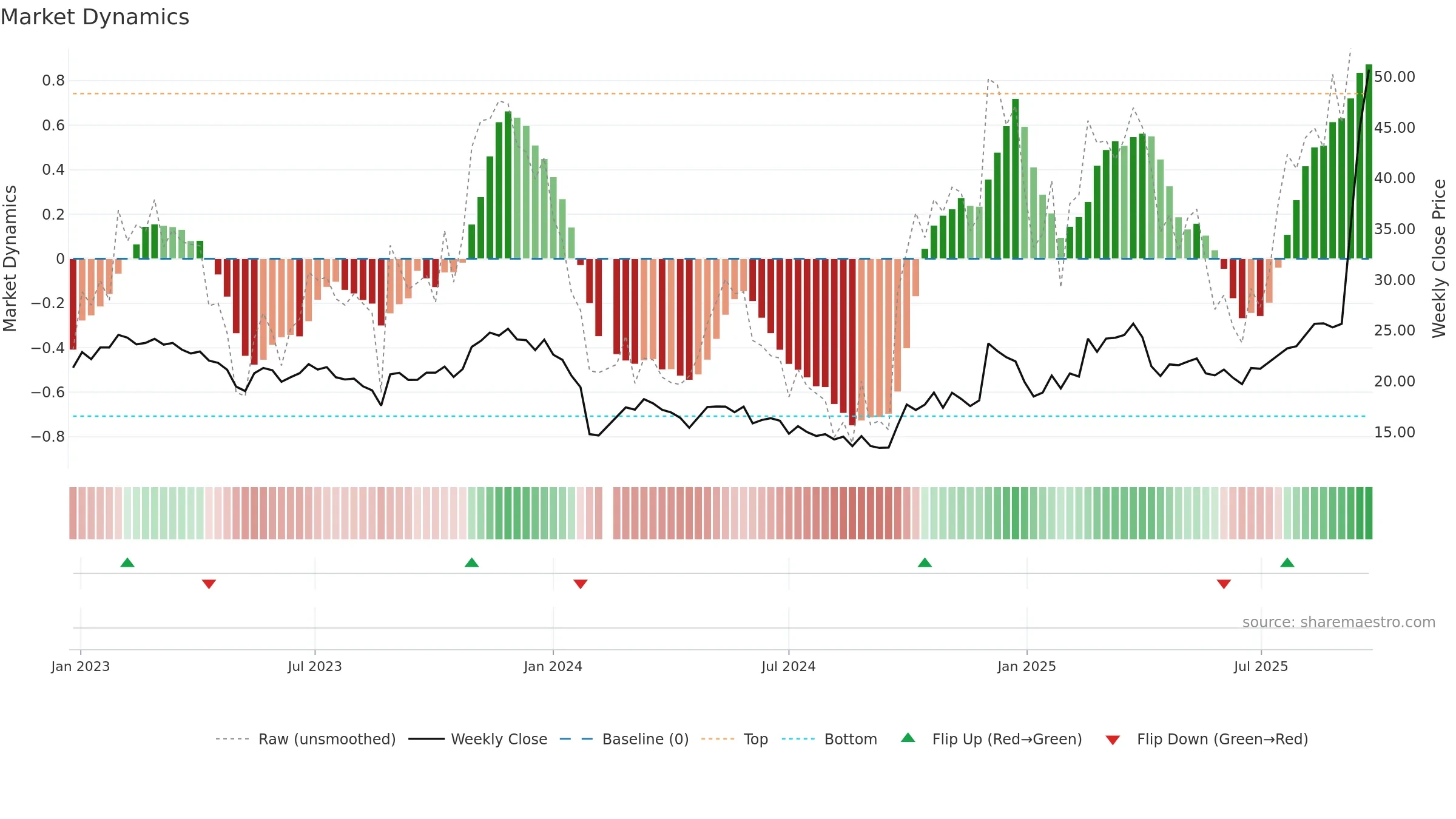This screenshot has height=819, width=1456.
Task: Click the Jul 2024 axis label
Action: 789,666
